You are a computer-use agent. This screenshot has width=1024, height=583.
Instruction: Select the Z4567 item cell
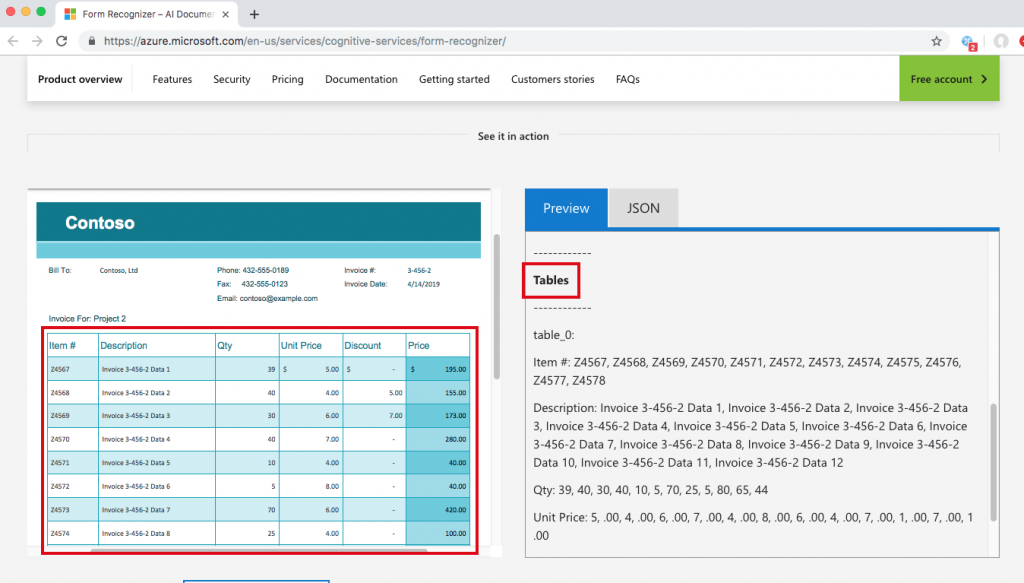72,369
